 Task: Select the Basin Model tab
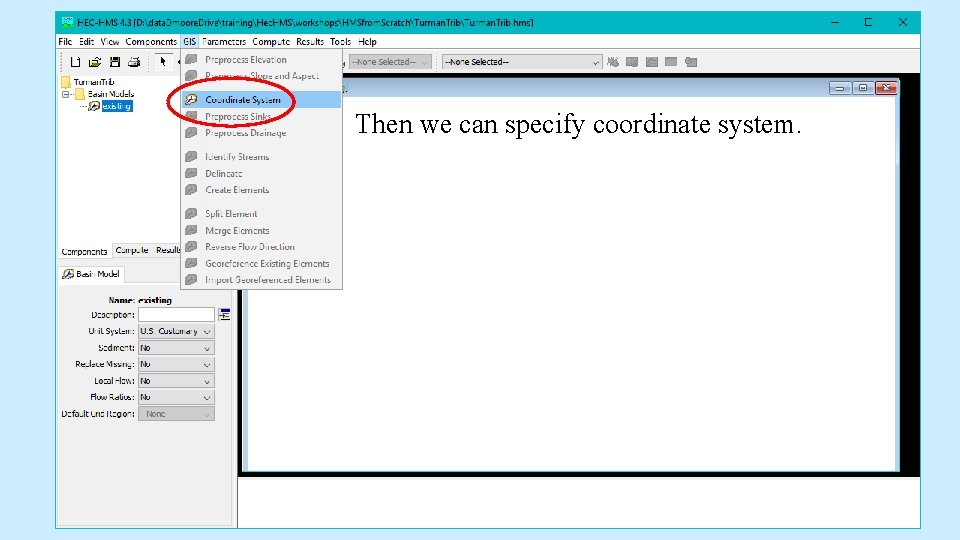click(91, 274)
